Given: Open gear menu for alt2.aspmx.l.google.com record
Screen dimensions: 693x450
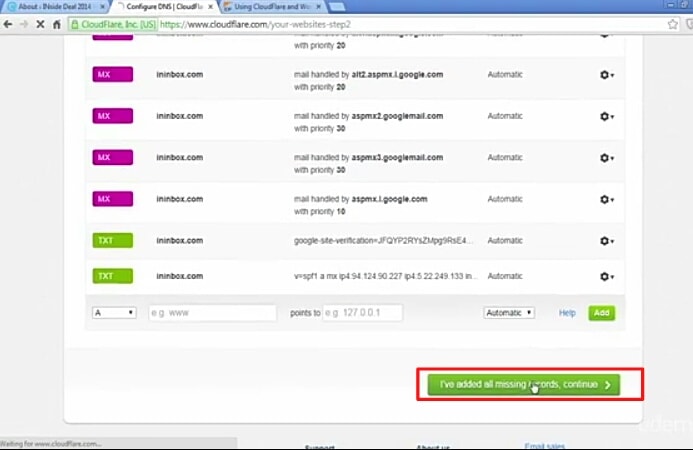Looking at the screenshot, I should tap(607, 75).
